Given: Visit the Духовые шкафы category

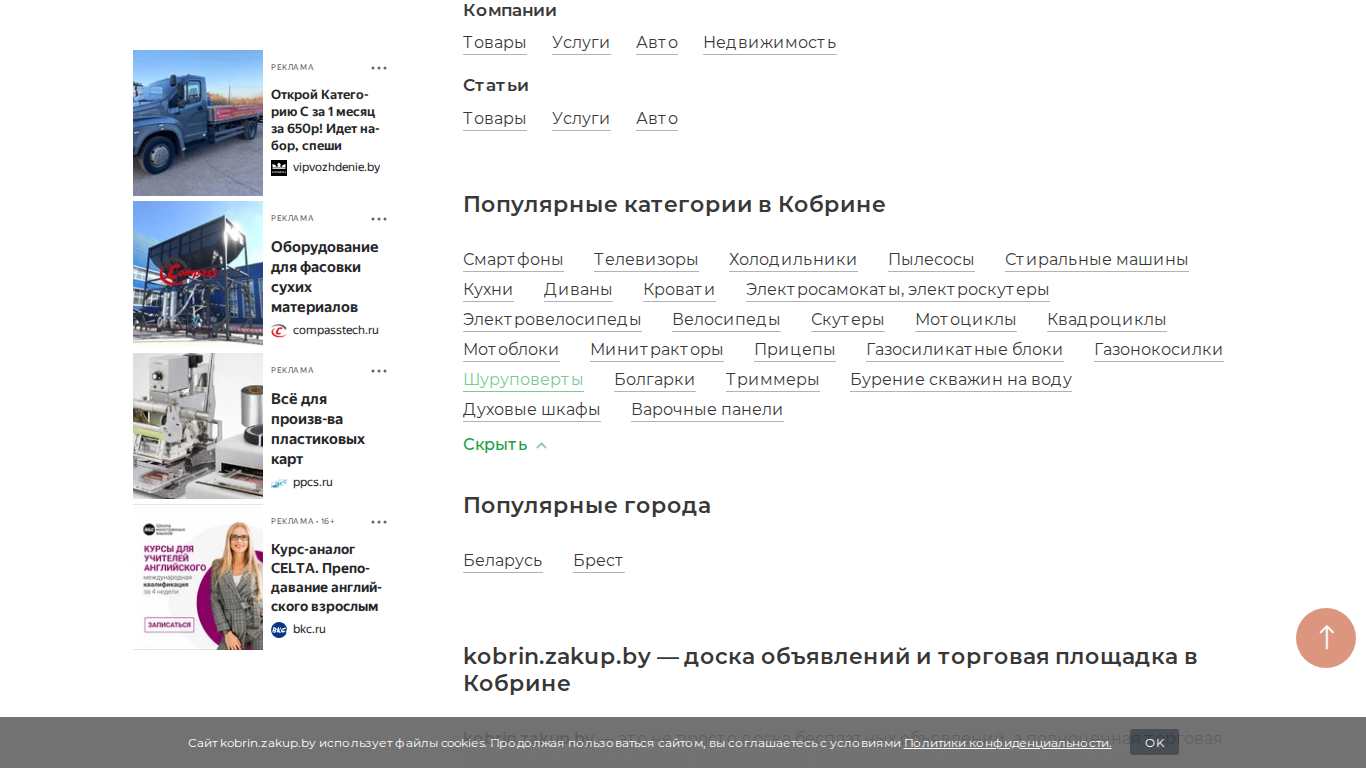Looking at the screenshot, I should pos(532,410).
